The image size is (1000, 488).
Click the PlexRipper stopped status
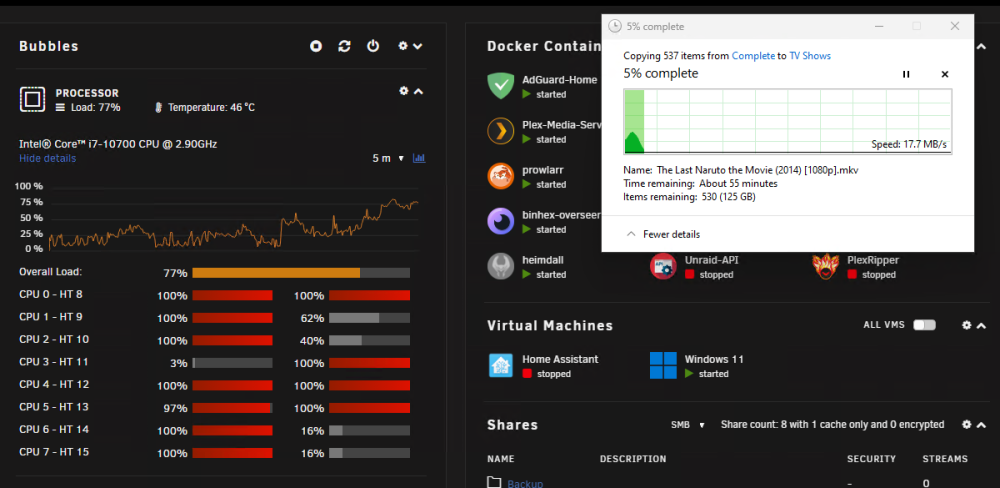click(x=872, y=275)
